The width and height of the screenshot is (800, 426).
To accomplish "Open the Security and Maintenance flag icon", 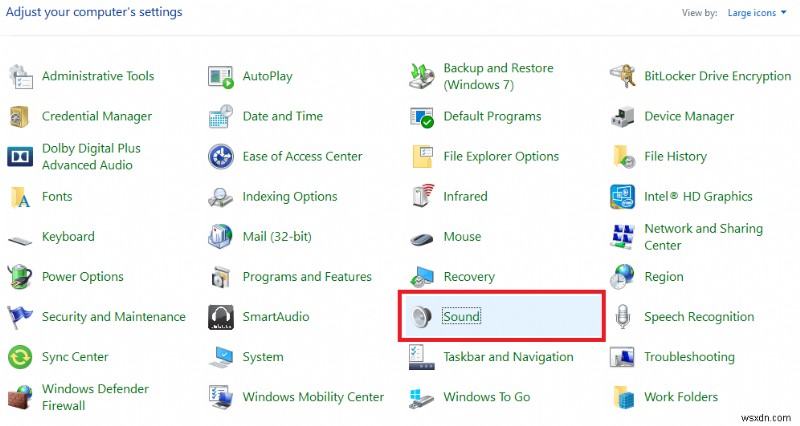I will click(x=20, y=317).
